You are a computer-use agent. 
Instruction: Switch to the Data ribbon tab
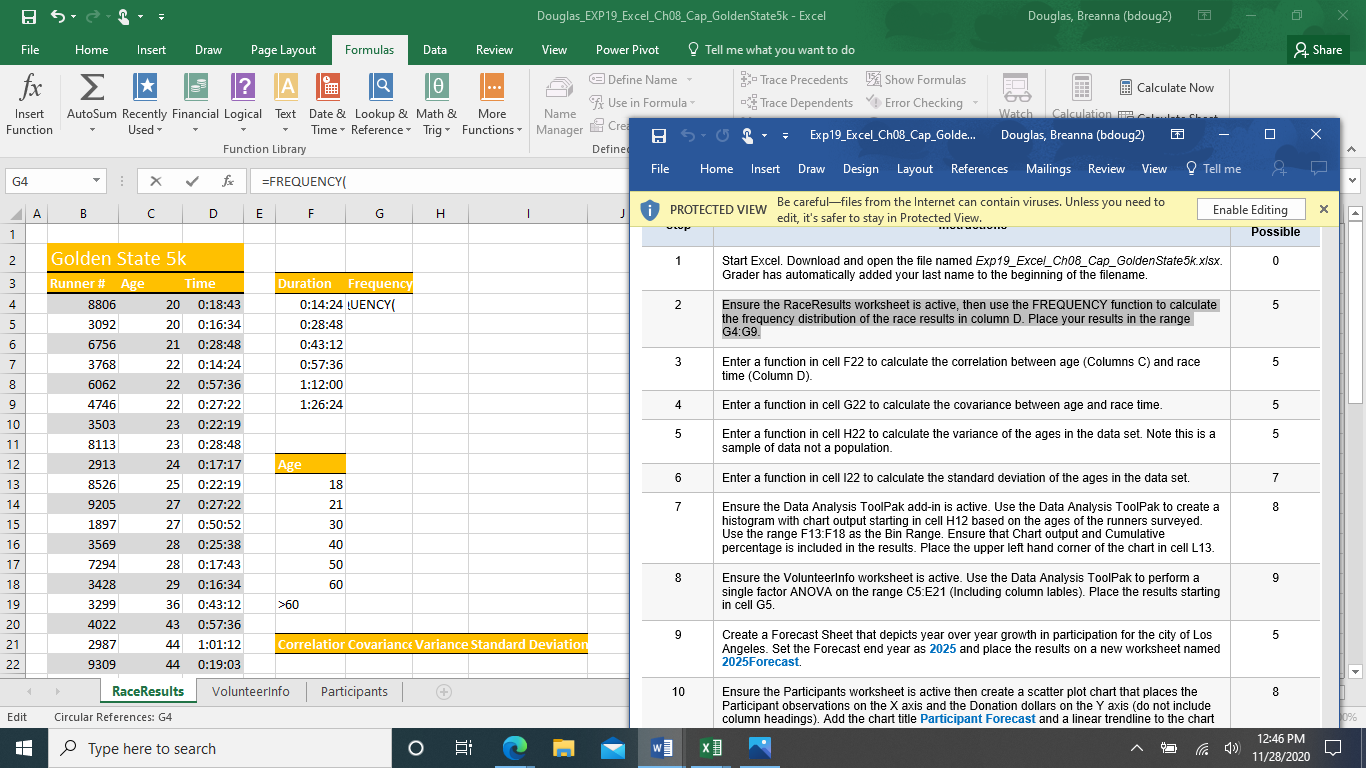point(434,48)
